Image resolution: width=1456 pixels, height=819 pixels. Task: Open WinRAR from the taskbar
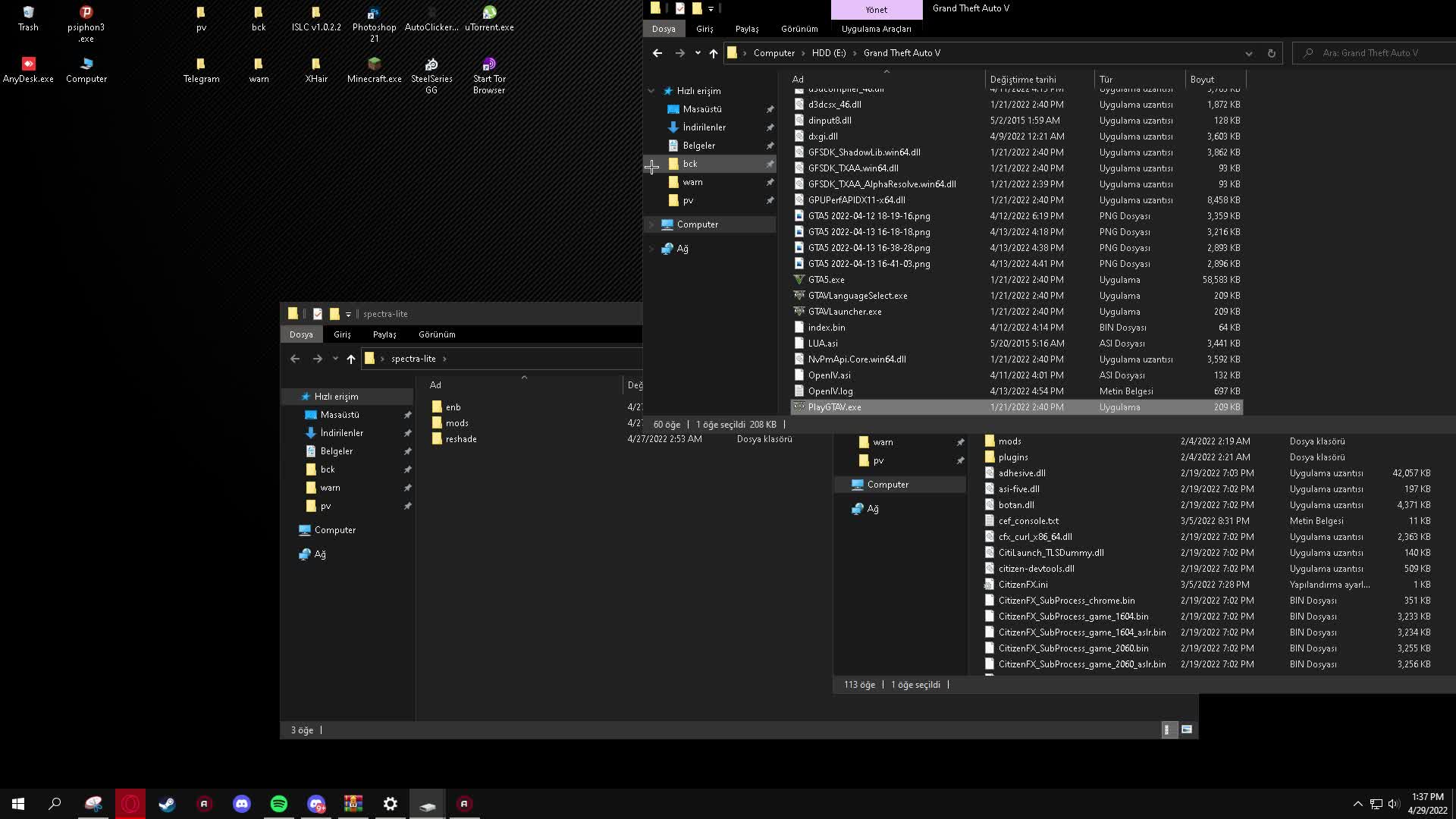[353, 803]
